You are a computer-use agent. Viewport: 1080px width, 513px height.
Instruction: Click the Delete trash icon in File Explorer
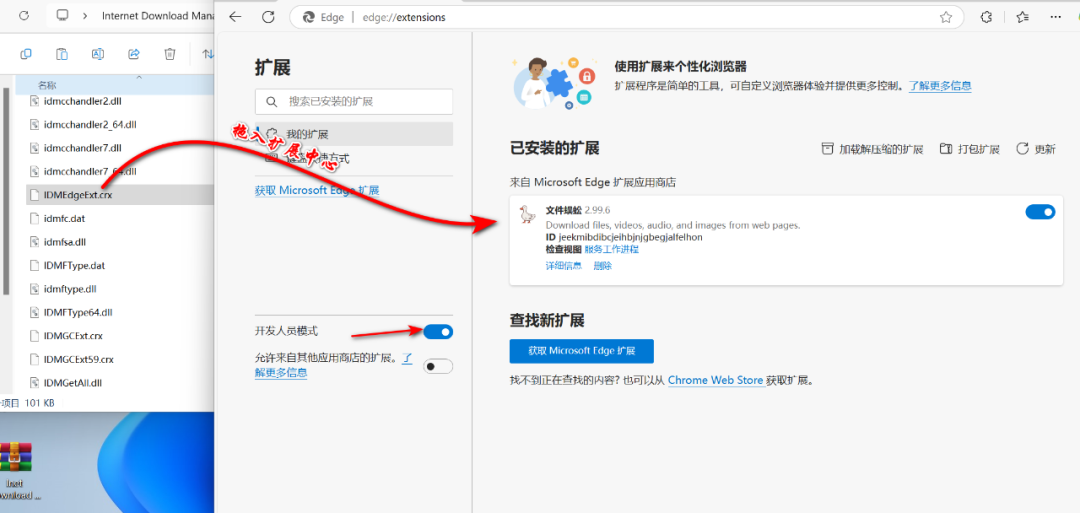coord(170,54)
